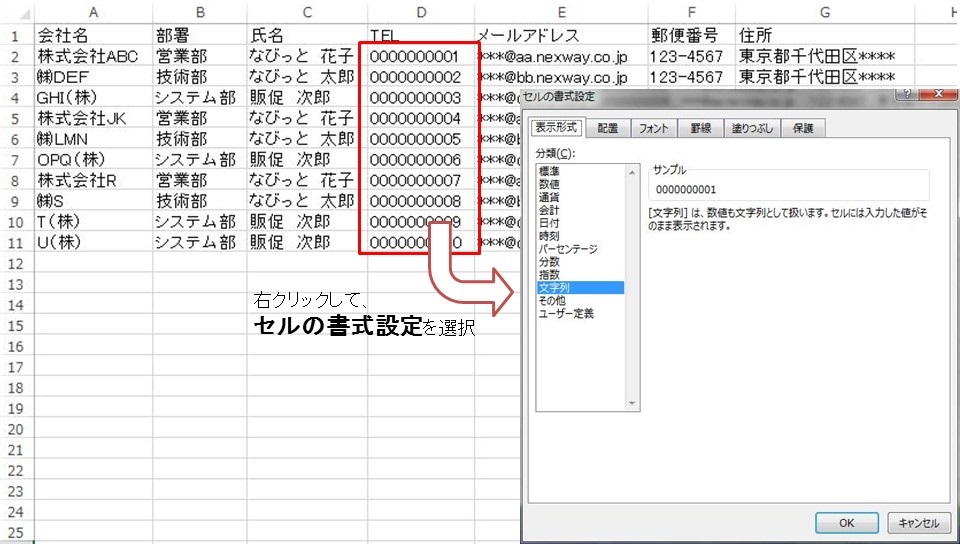This screenshot has height=544, width=960.
Task: Click the キャンセル button
Action: [x=918, y=523]
